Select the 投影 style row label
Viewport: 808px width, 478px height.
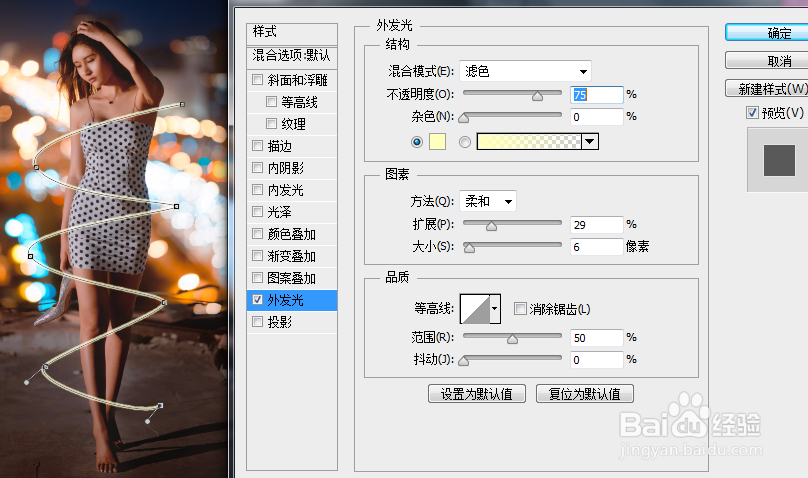[280, 322]
